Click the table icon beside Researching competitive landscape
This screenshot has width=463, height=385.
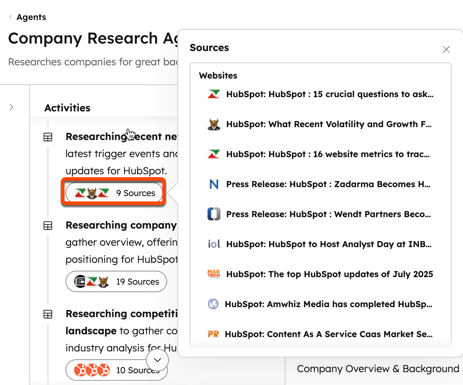pyautogui.click(x=48, y=314)
